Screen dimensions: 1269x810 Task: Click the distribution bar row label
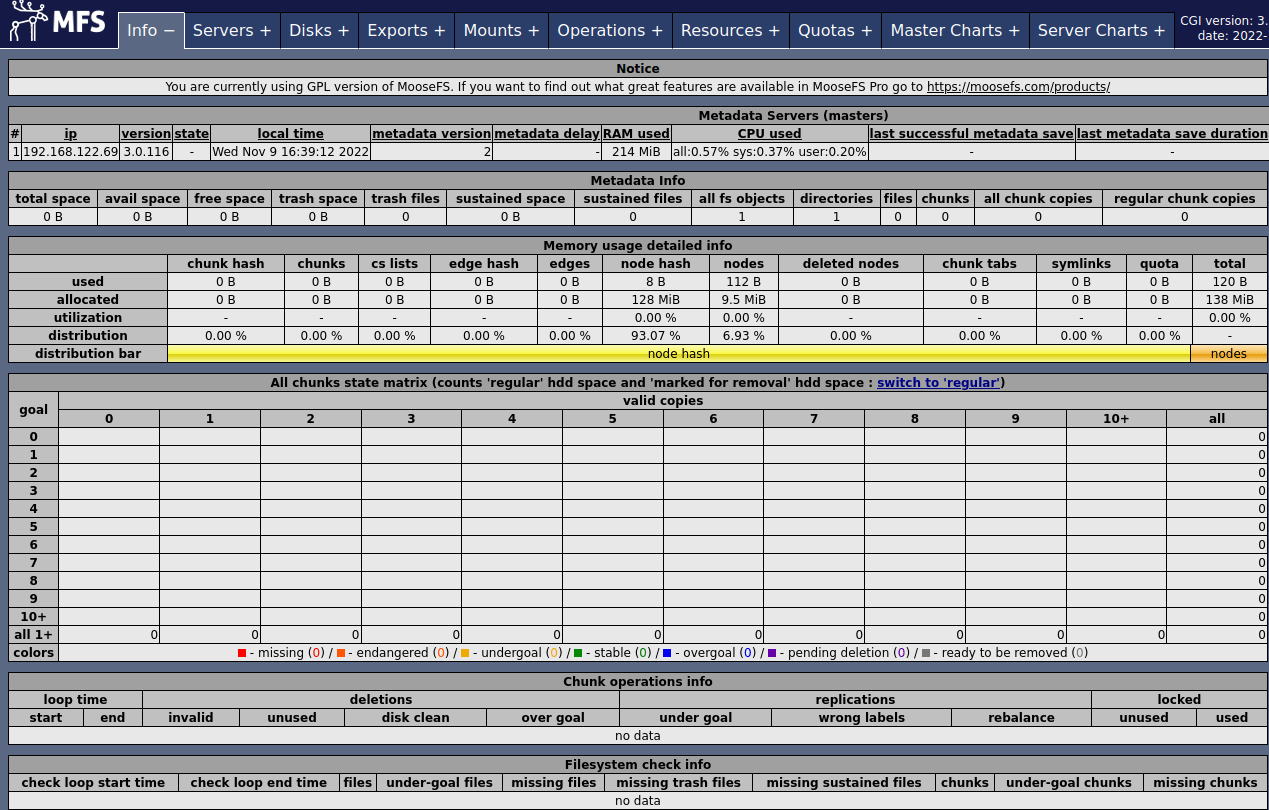[x=88, y=354]
